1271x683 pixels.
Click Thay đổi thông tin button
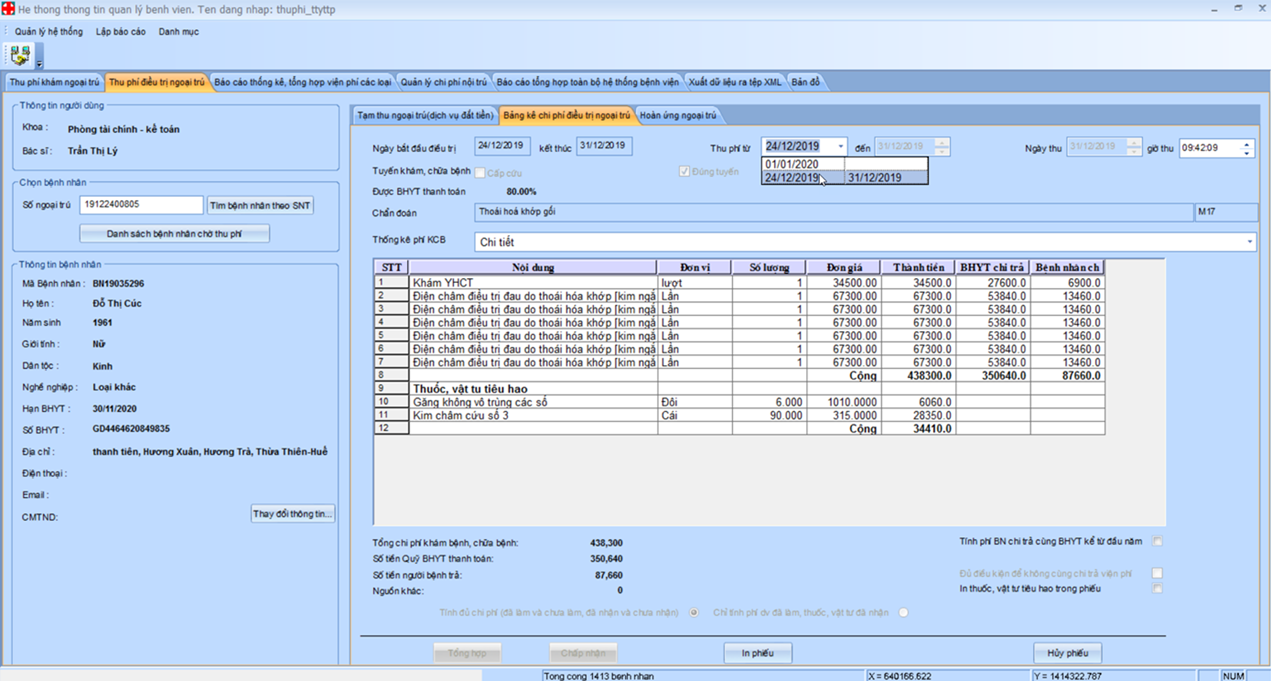coord(292,514)
